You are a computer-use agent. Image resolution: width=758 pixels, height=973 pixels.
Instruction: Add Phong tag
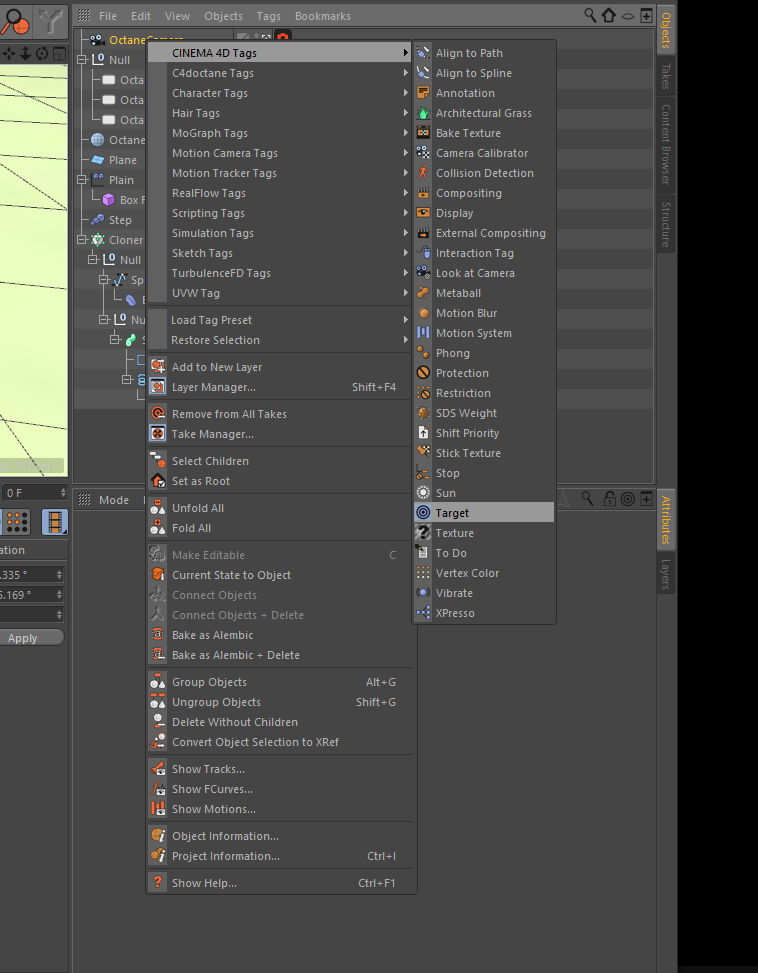484,353
